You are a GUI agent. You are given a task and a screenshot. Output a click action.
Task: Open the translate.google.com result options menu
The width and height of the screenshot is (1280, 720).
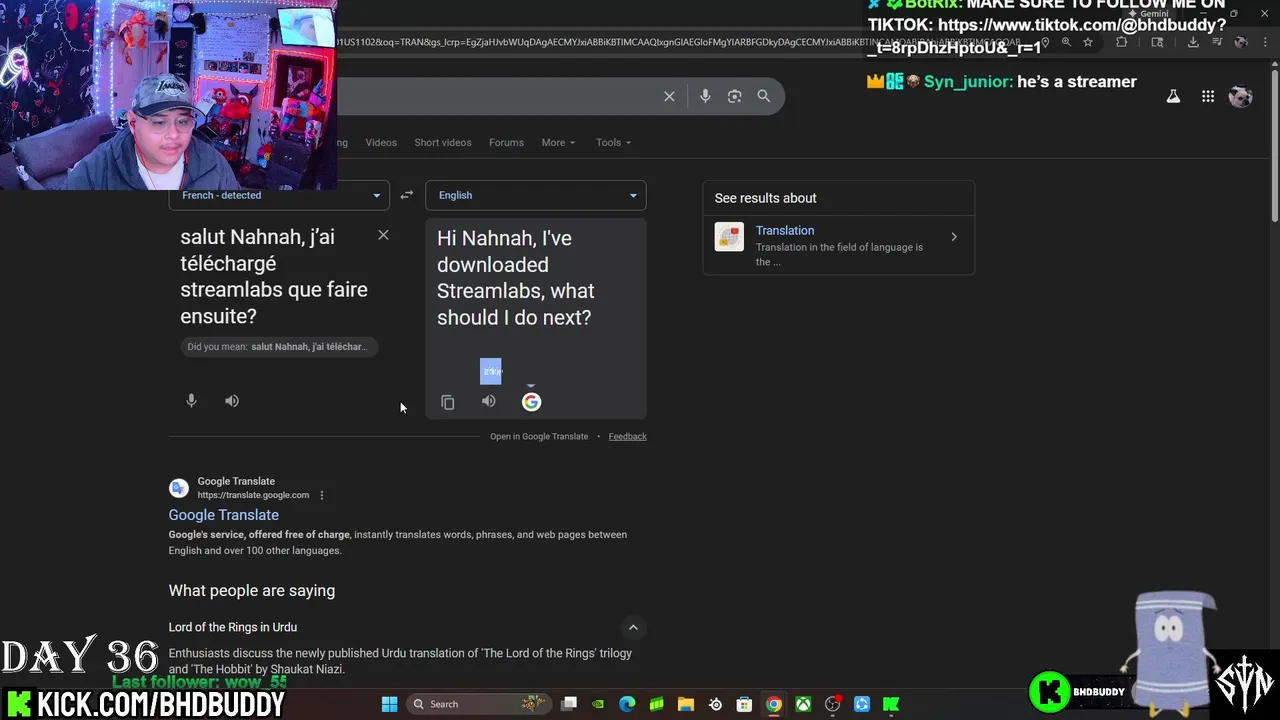321,495
